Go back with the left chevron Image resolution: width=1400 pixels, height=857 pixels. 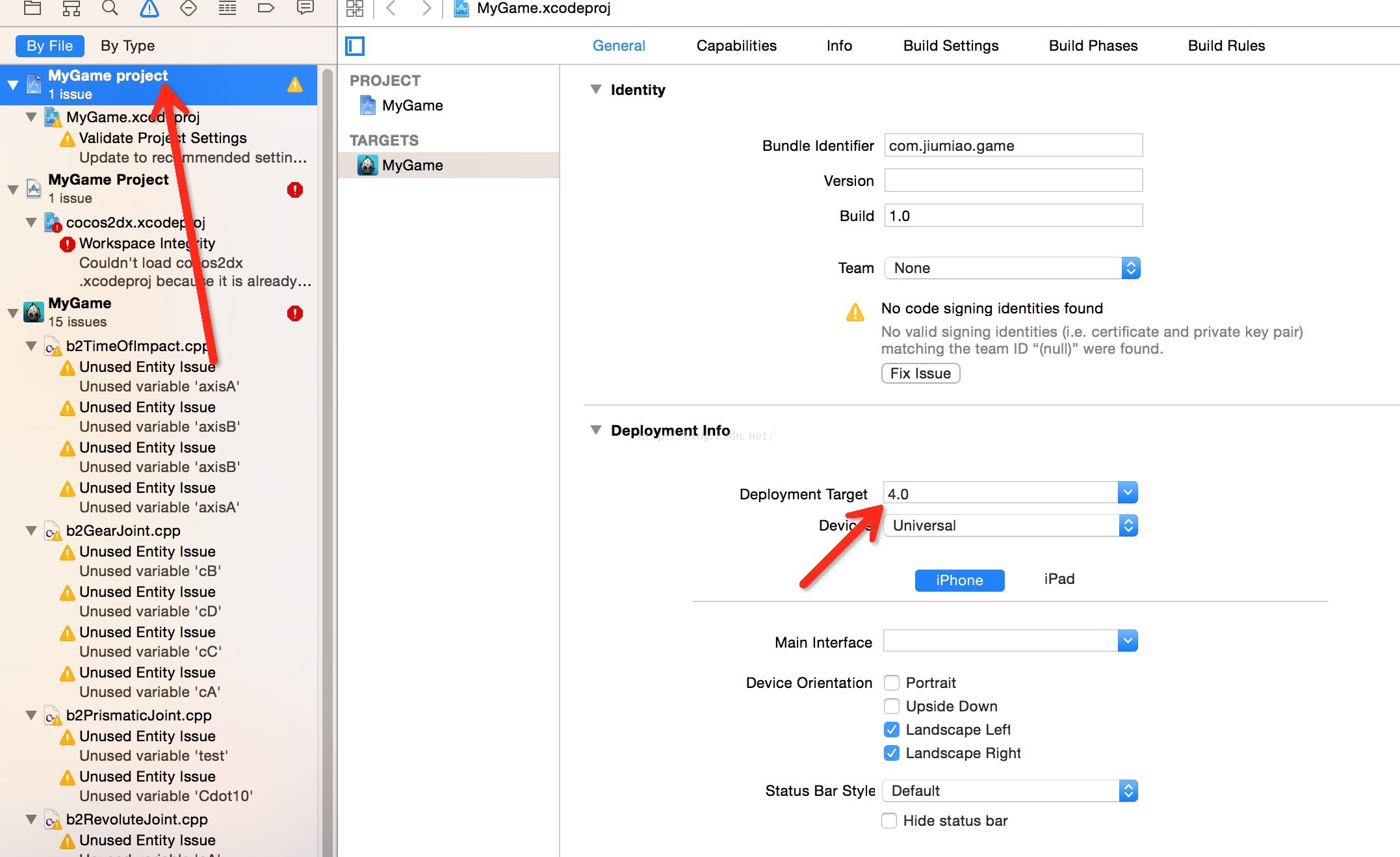pos(391,8)
